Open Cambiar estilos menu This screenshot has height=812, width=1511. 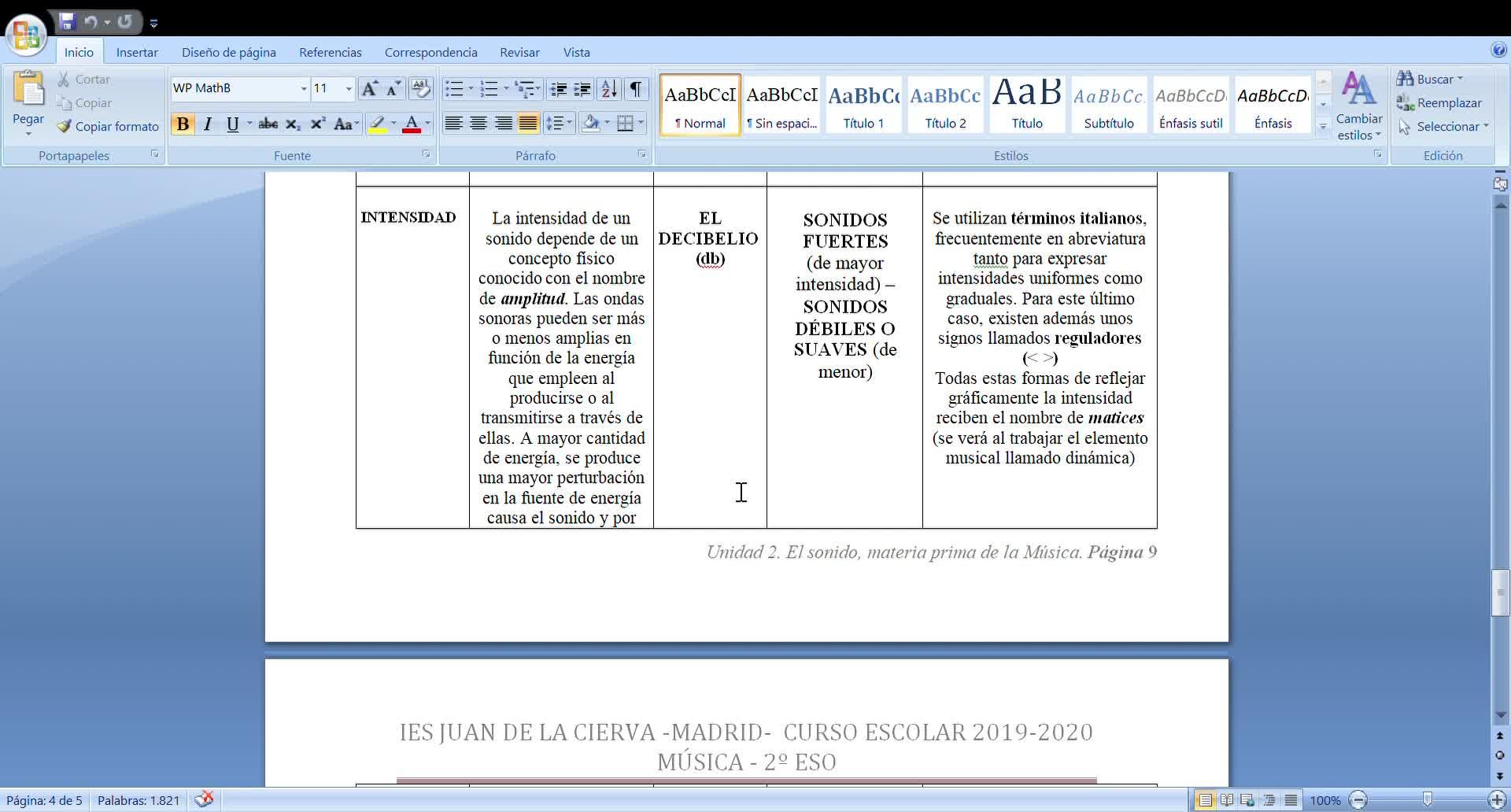(x=1359, y=106)
